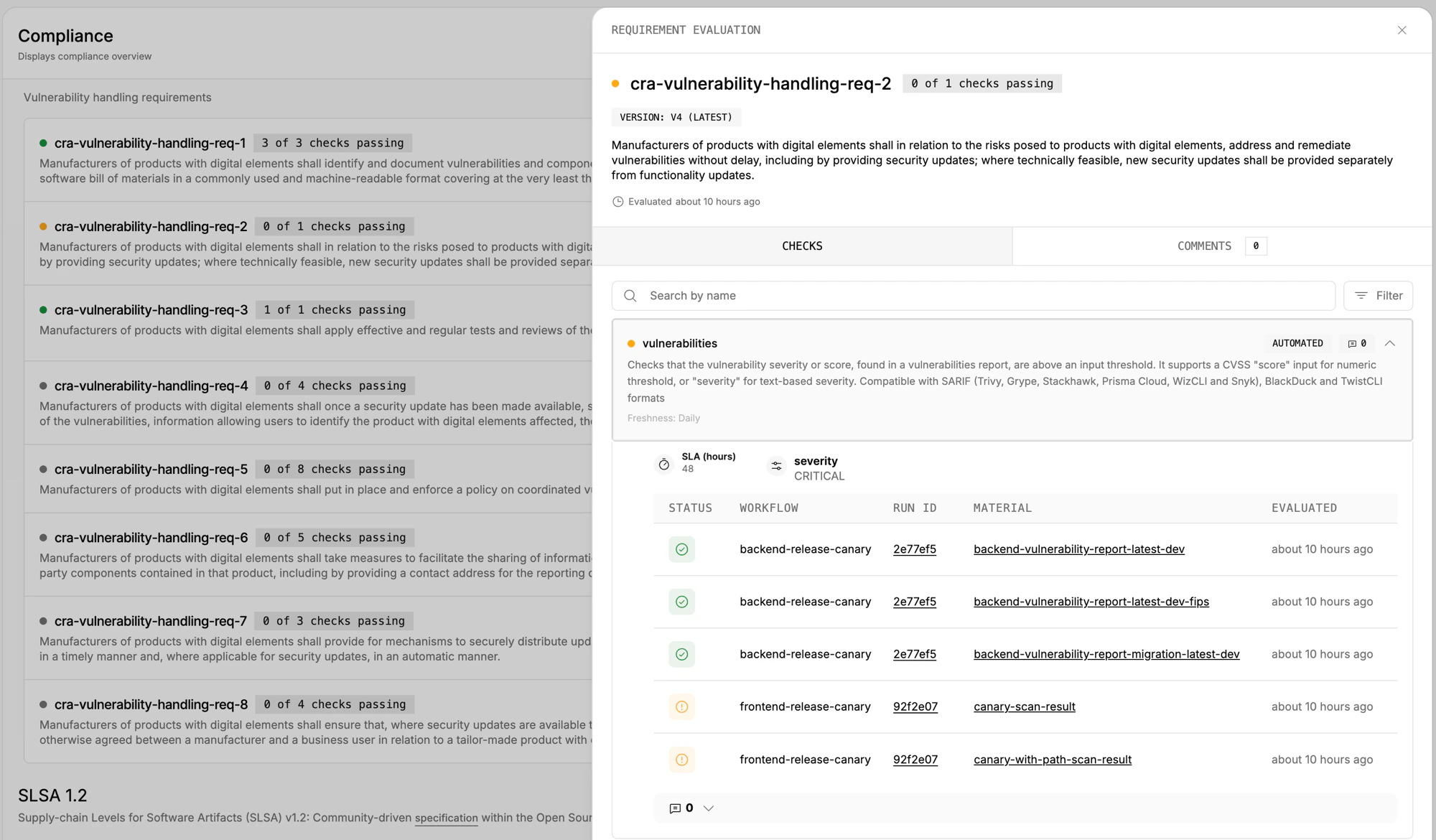Open backend-vulnerability-report-latest-dev material
The width and height of the screenshot is (1436, 840).
pos(1079,549)
